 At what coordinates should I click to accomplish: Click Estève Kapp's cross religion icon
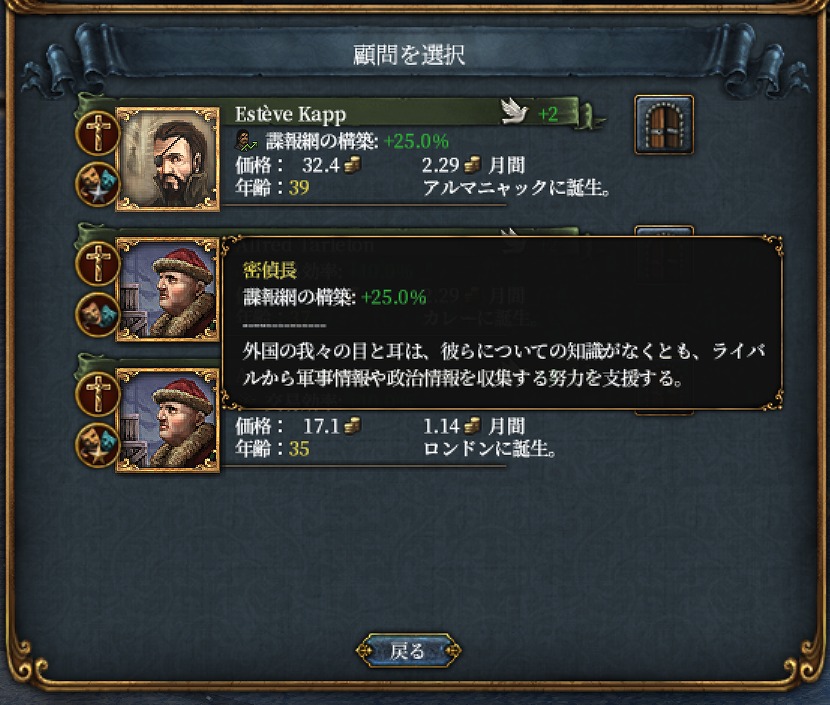pyautogui.click(x=98, y=132)
